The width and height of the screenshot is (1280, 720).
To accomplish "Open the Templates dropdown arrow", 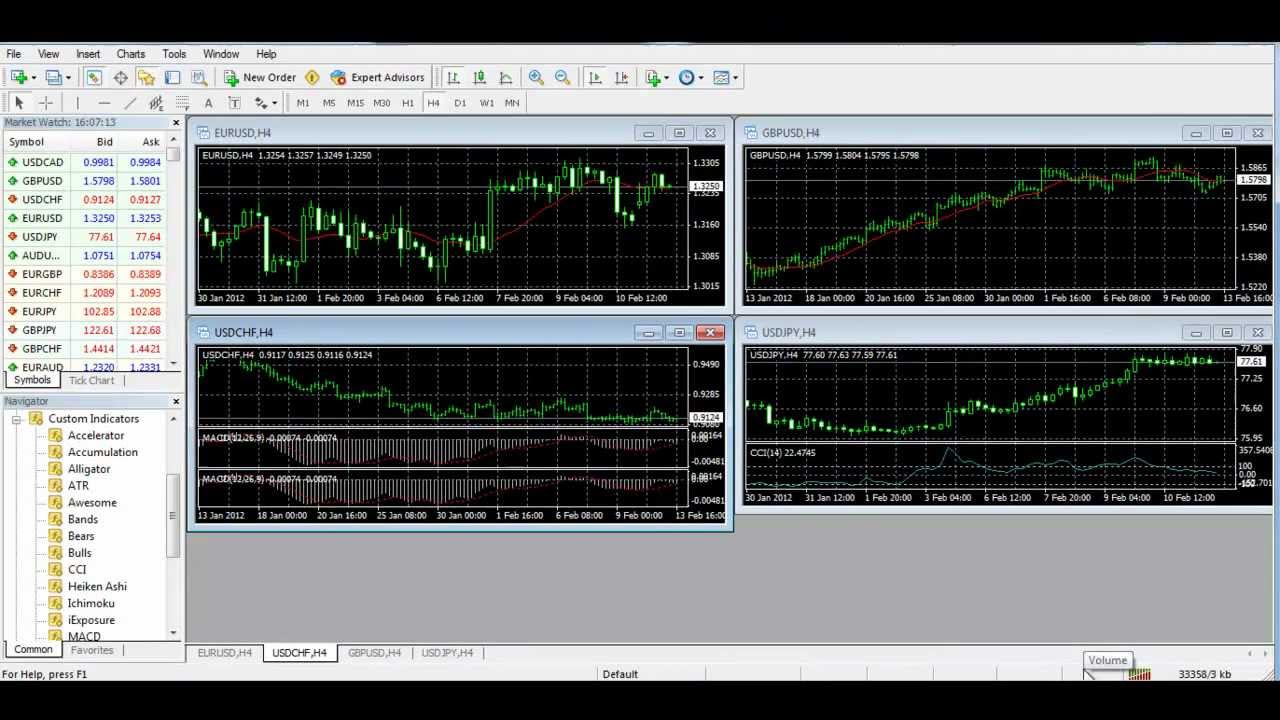I will [734, 78].
